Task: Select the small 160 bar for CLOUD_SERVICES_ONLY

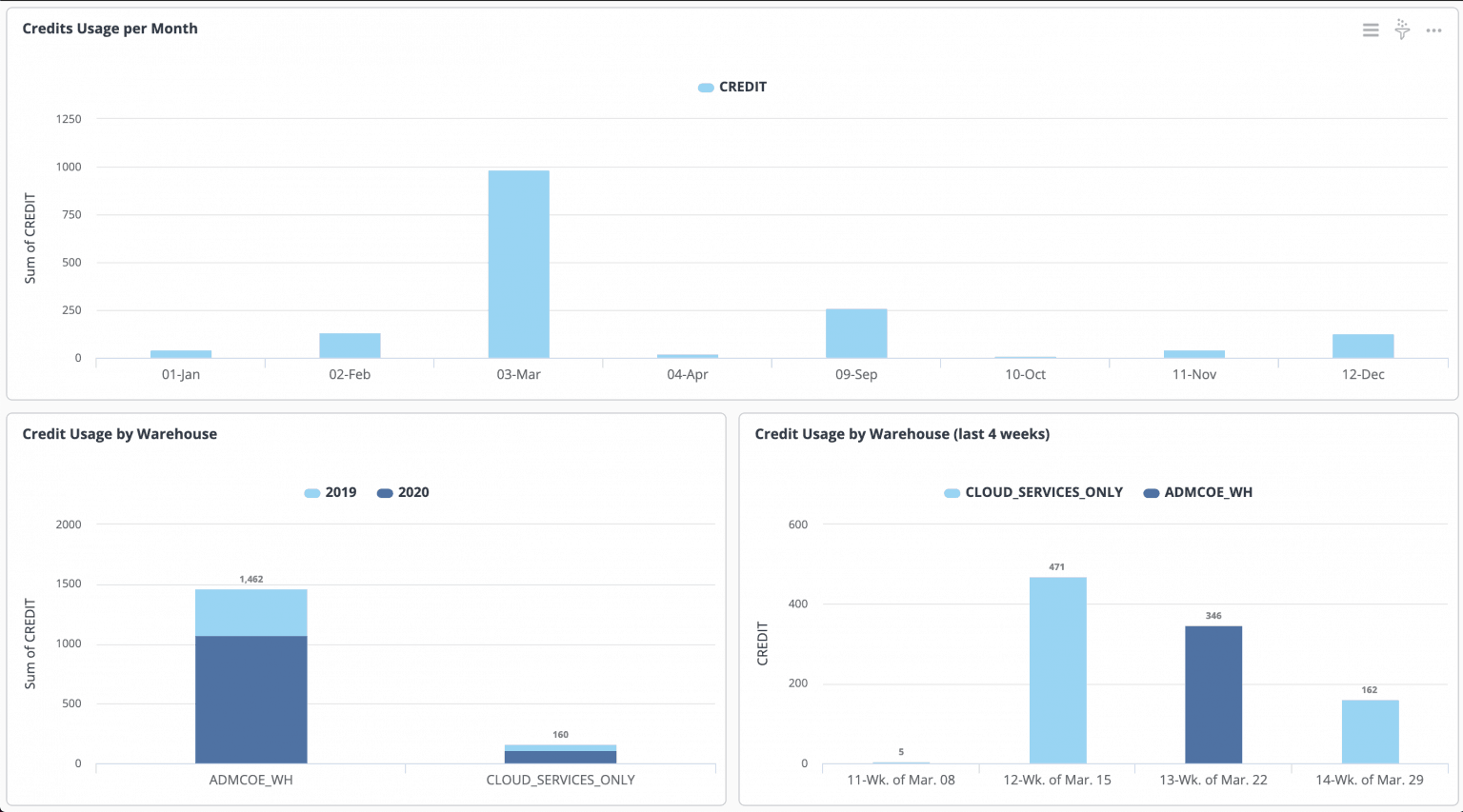Action: click(560, 754)
